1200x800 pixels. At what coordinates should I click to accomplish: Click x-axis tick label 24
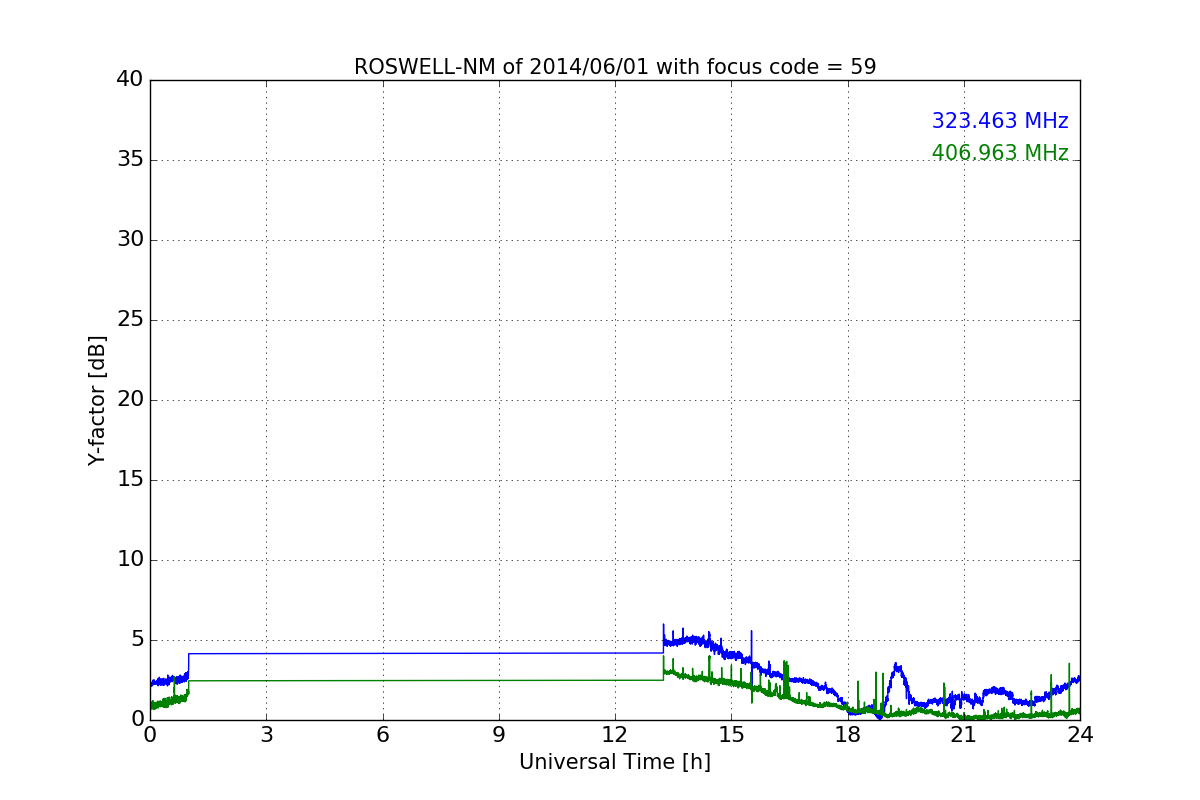point(1080,735)
